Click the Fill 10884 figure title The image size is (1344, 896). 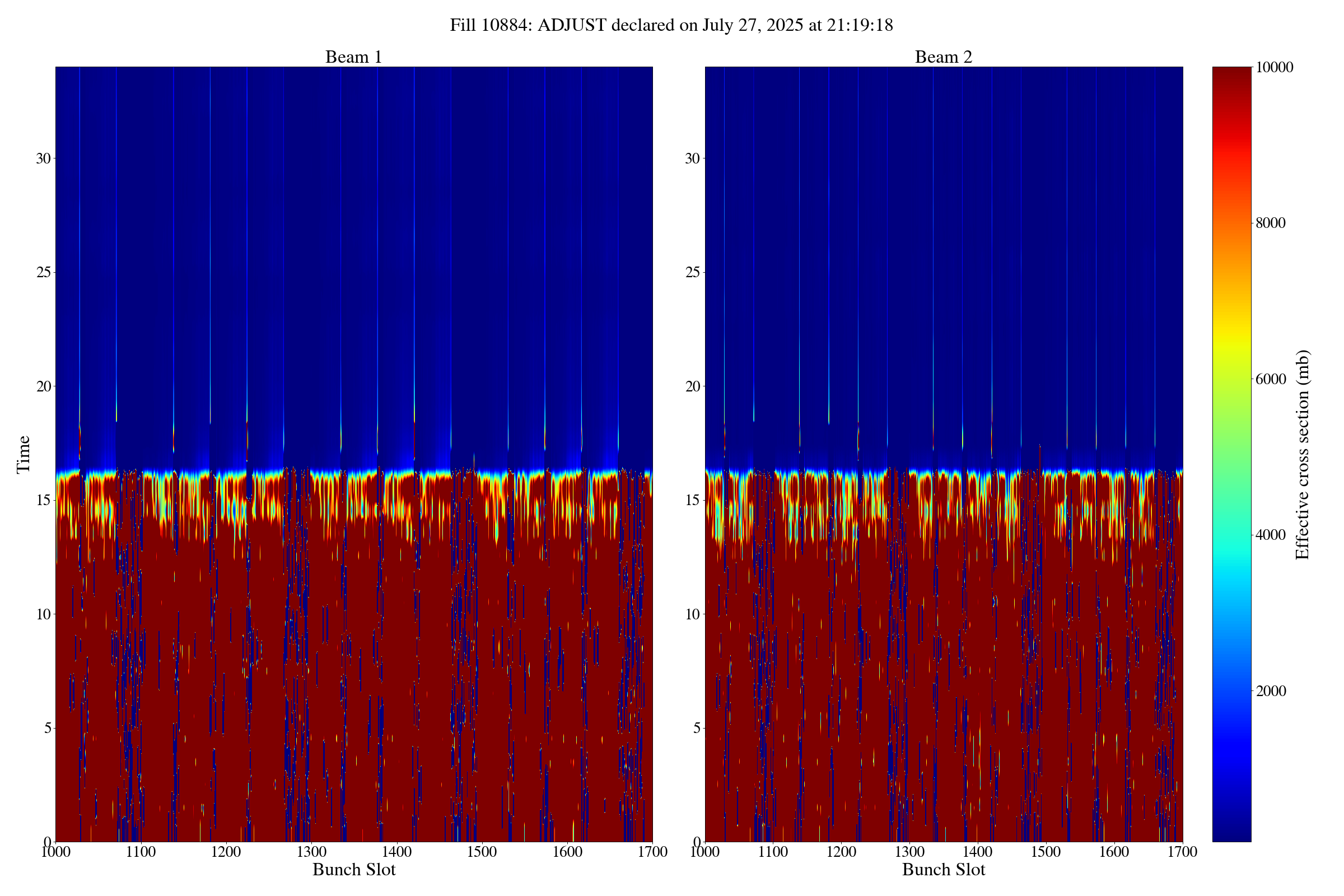click(671, 25)
